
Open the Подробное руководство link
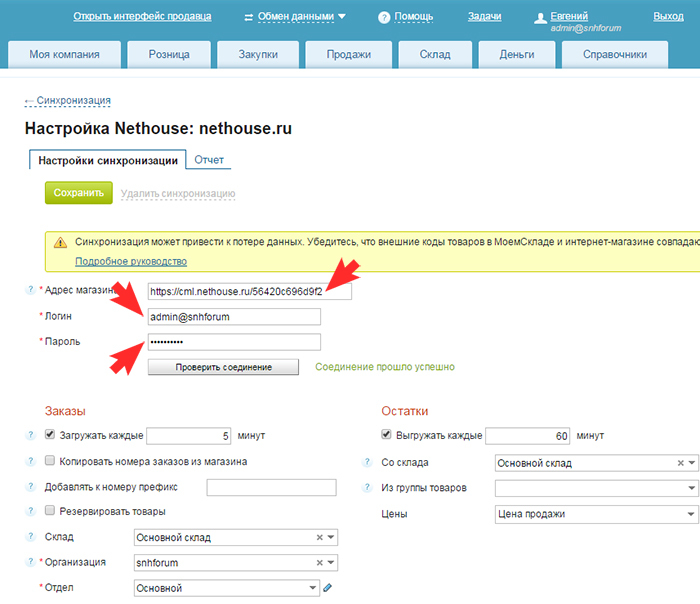coord(131,262)
